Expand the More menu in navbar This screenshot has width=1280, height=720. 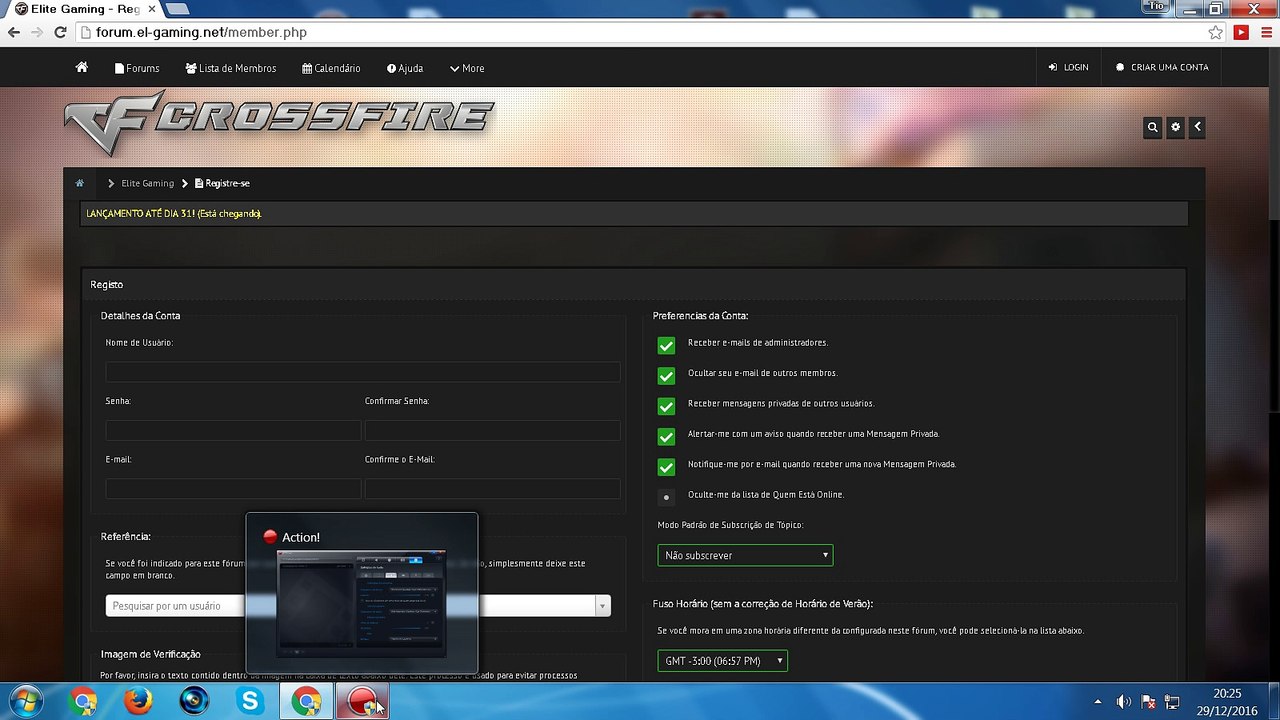coord(467,68)
